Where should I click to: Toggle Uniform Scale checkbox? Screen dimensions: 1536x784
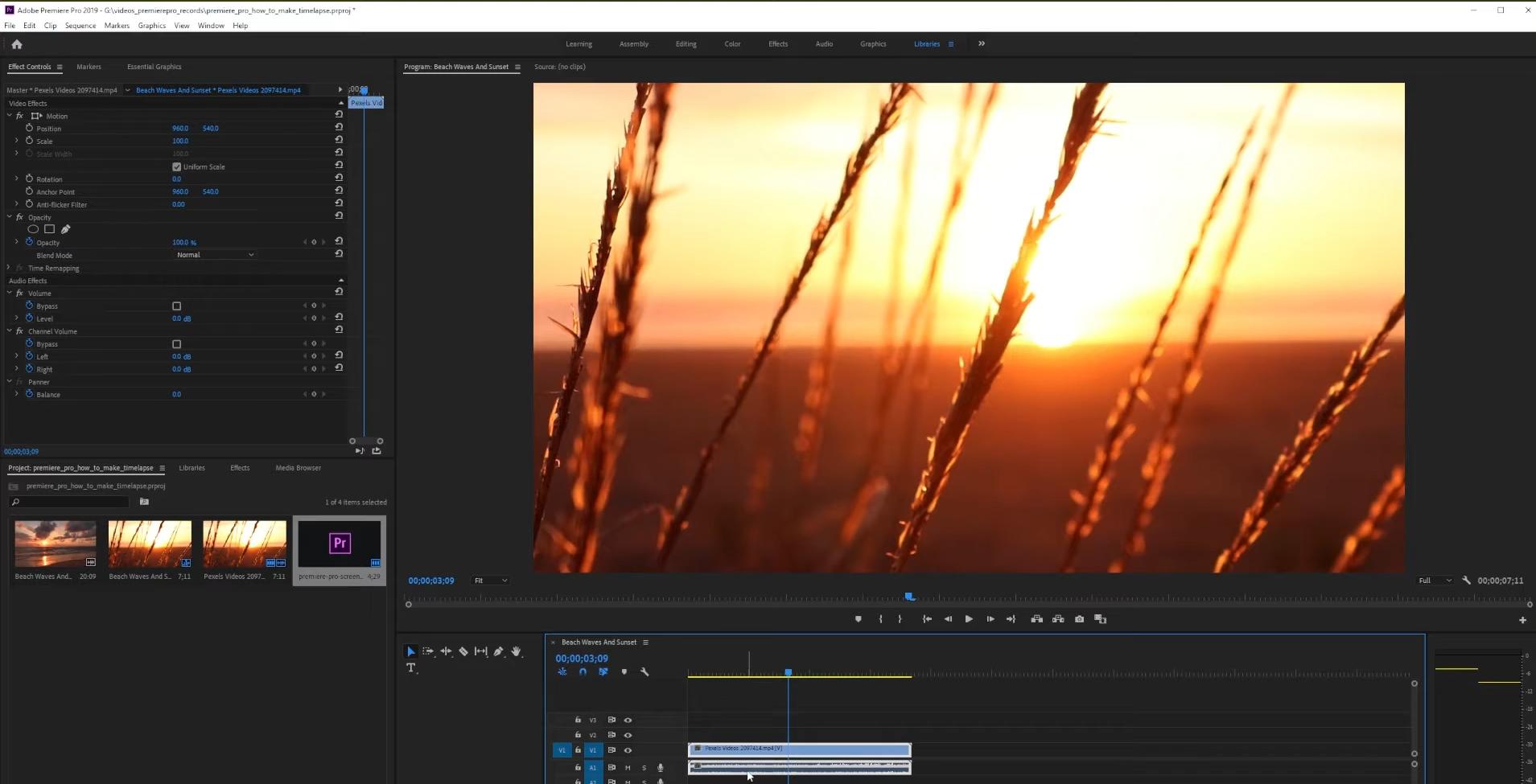[x=177, y=167]
